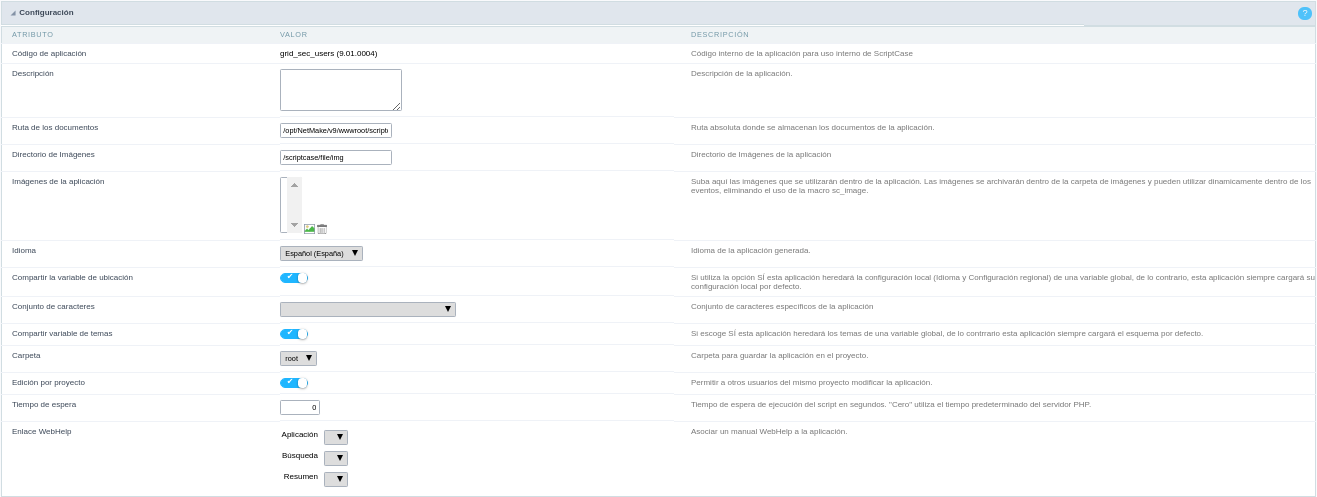
Task: Click the Conjunto de caracteres label
Action: point(53,307)
